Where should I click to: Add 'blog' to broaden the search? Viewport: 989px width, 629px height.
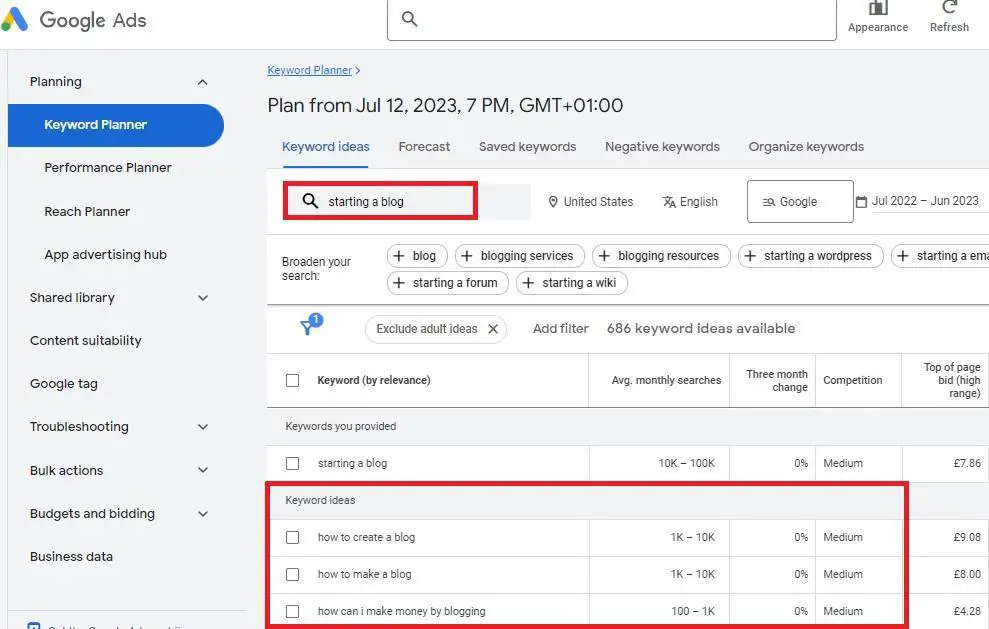(417, 256)
